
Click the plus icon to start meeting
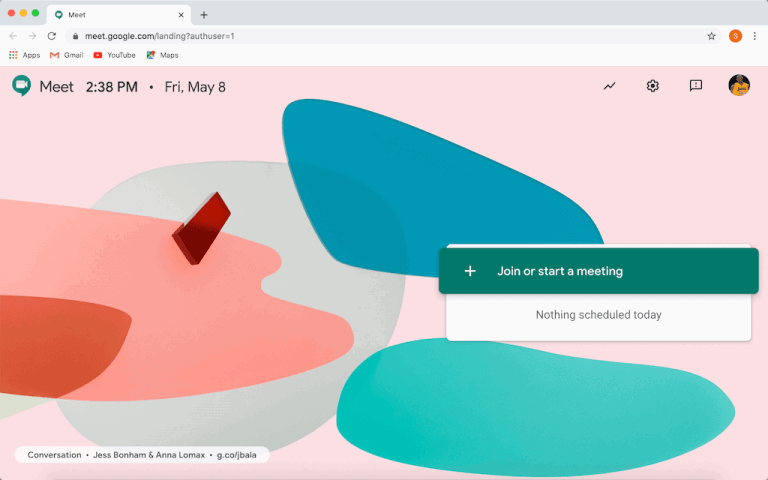470,271
